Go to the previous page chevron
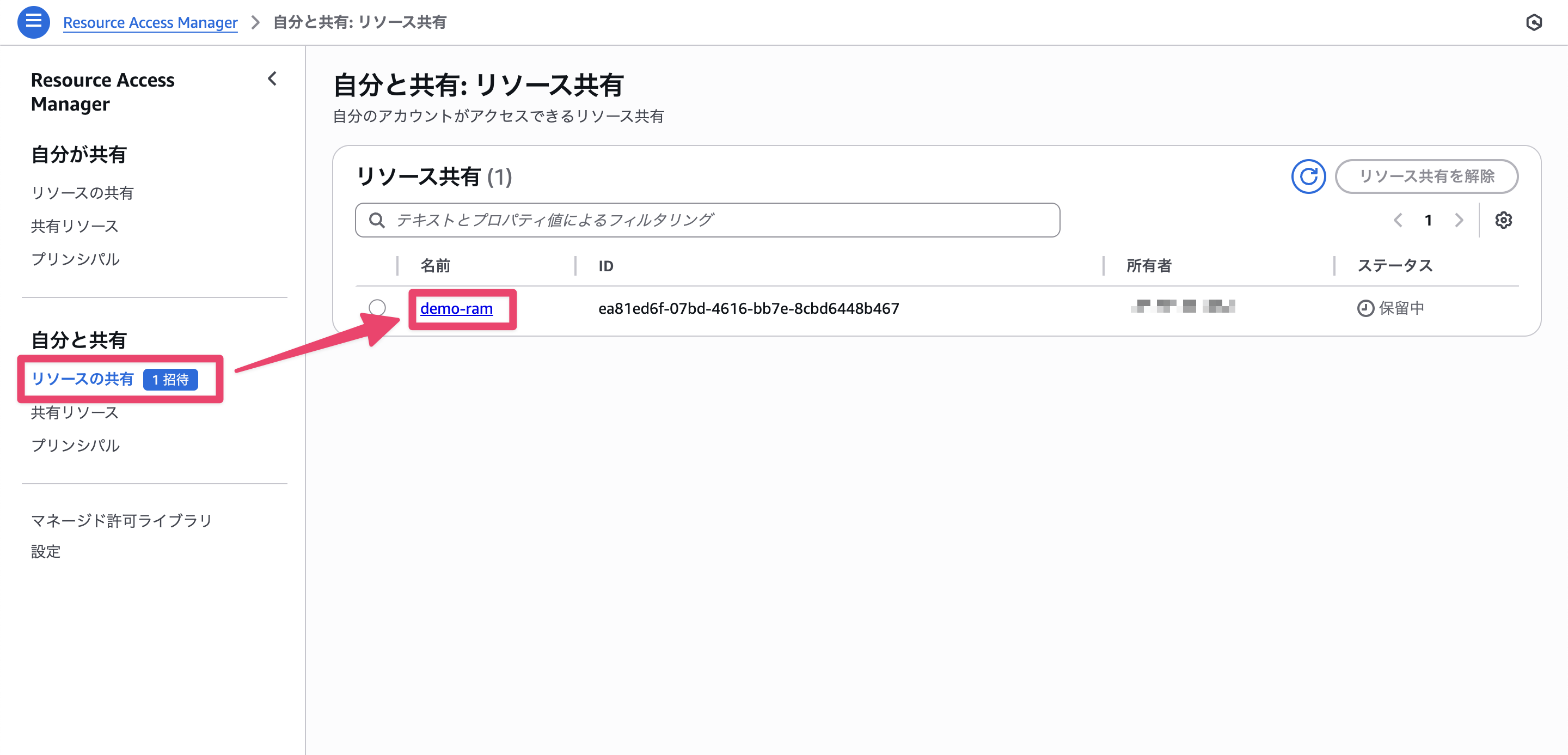 pyautogui.click(x=1398, y=220)
